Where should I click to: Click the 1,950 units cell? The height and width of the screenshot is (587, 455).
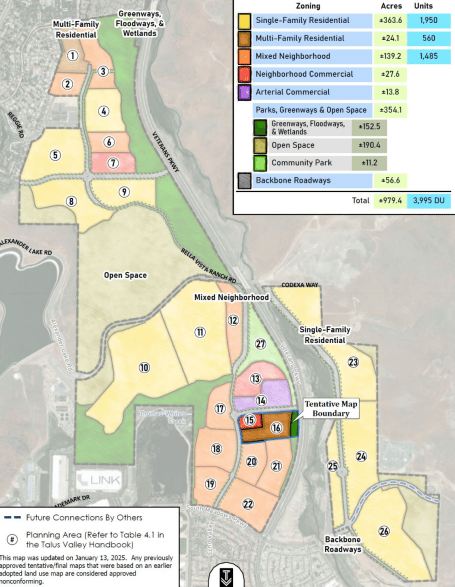click(x=429, y=21)
